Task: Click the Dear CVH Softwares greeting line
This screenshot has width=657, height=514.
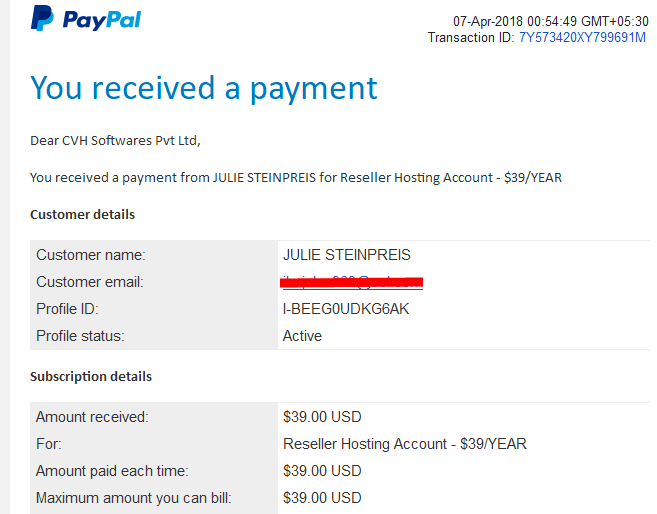Action: pyautogui.click(x=115, y=141)
